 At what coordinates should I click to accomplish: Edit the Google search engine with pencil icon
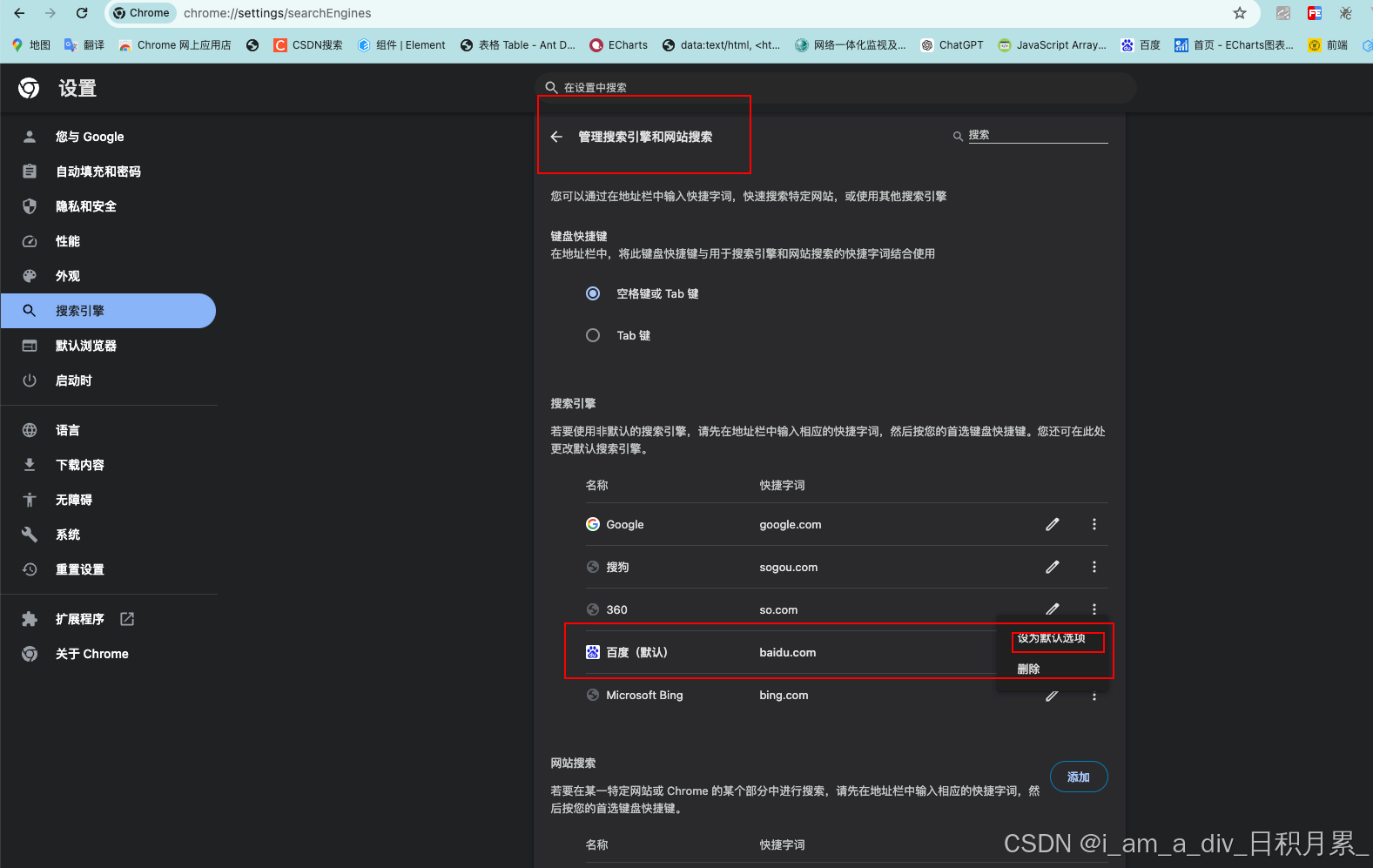pos(1053,524)
